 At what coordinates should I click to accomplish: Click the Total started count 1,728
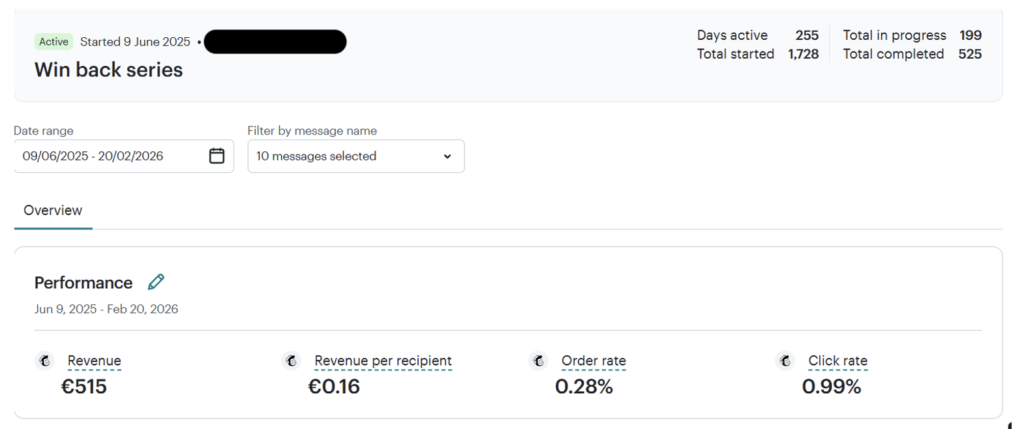[803, 54]
